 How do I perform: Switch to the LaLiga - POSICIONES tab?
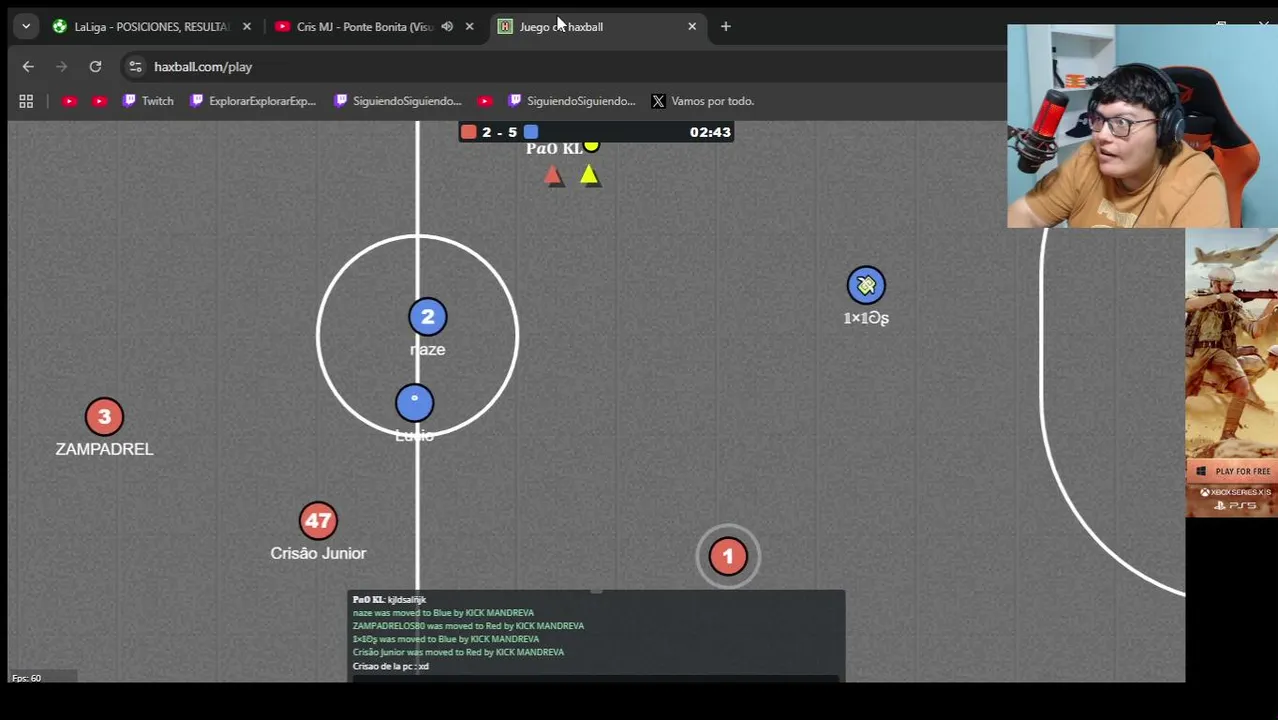pos(150,27)
